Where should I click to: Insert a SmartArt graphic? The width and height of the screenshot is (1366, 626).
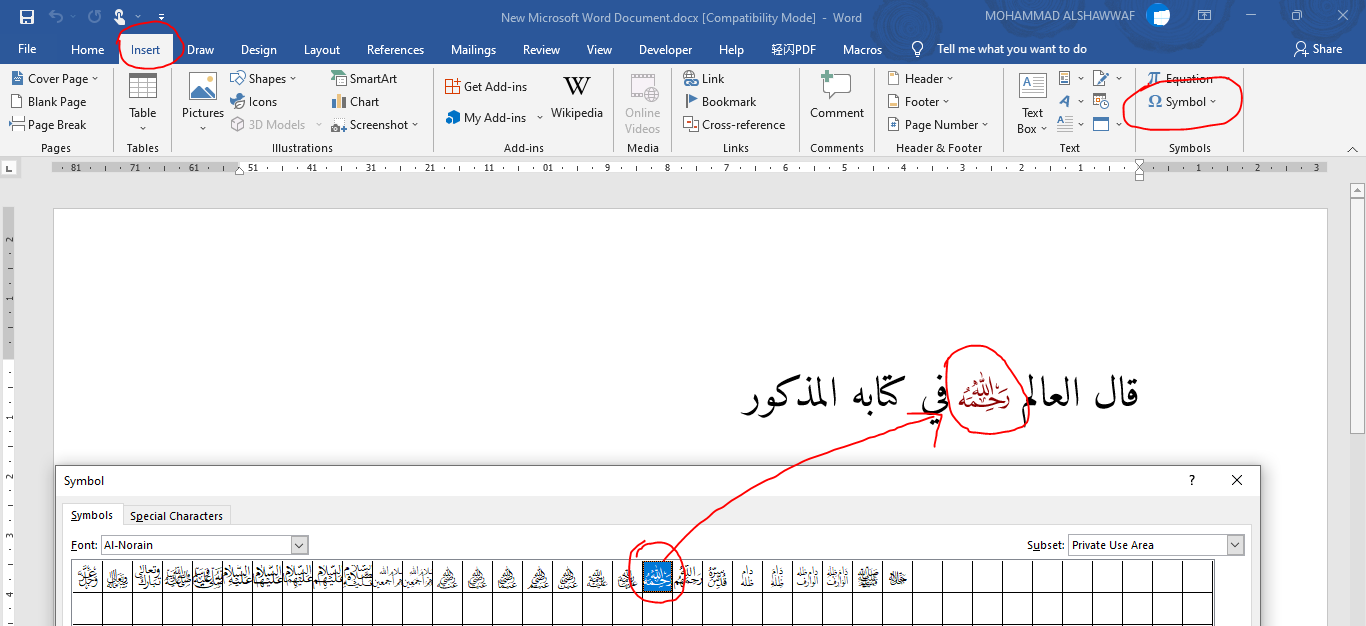pos(364,79)
